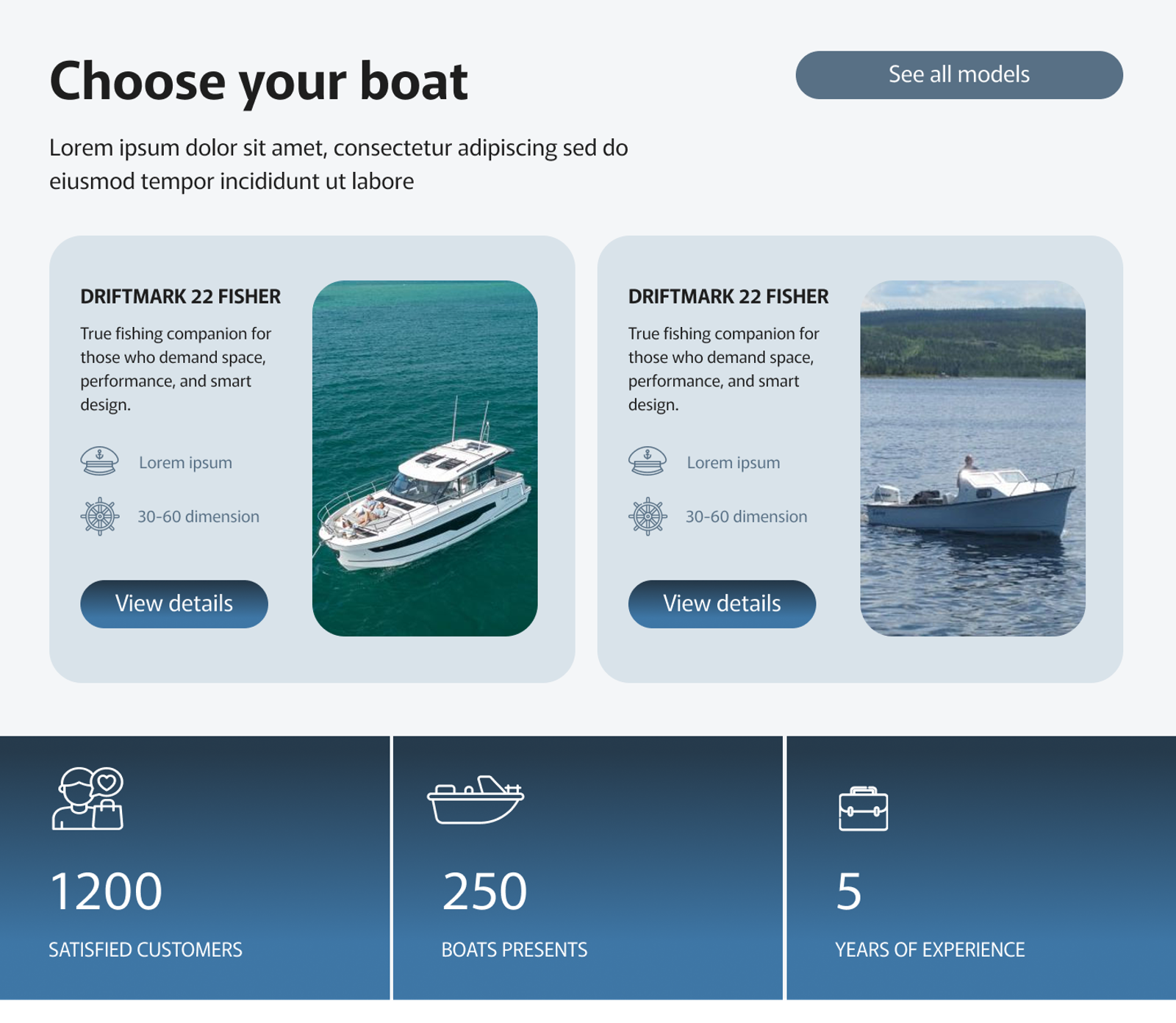Click View details on the left boat card
The width and height of the screenshot is (1176, 1023).
click(x=174, y=603)
